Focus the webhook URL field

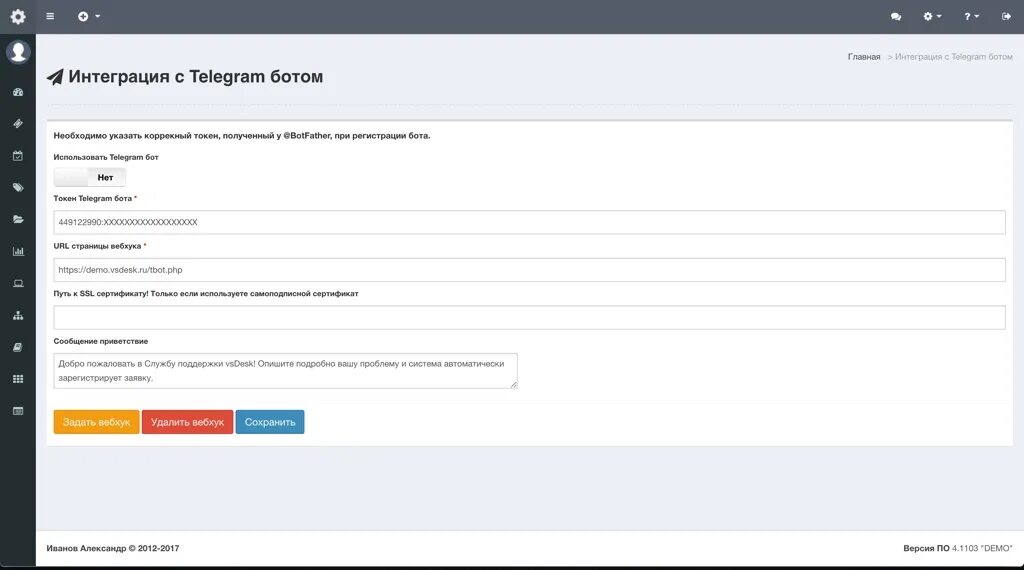tap(529, 270)
